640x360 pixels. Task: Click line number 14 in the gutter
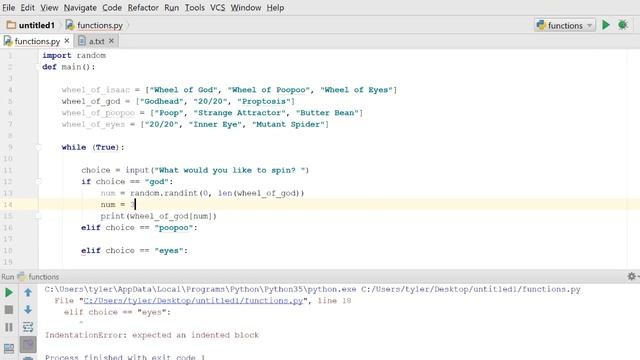point(8,204)
